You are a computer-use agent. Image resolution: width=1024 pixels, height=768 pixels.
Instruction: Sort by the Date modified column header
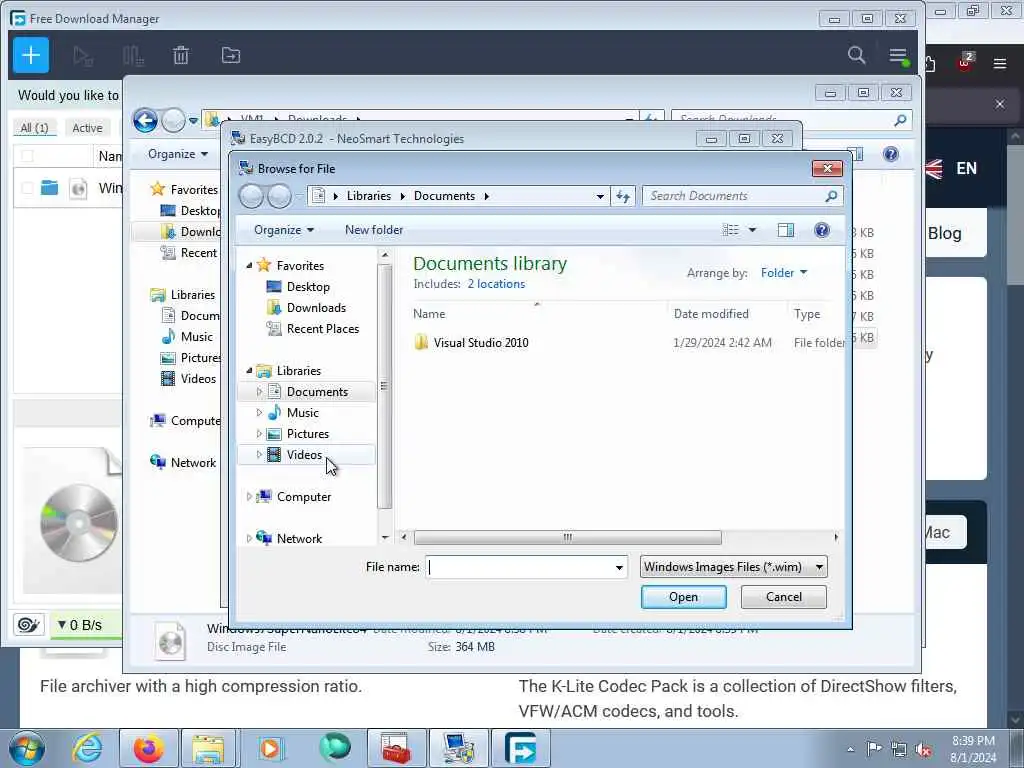click(x=711, y=314)
